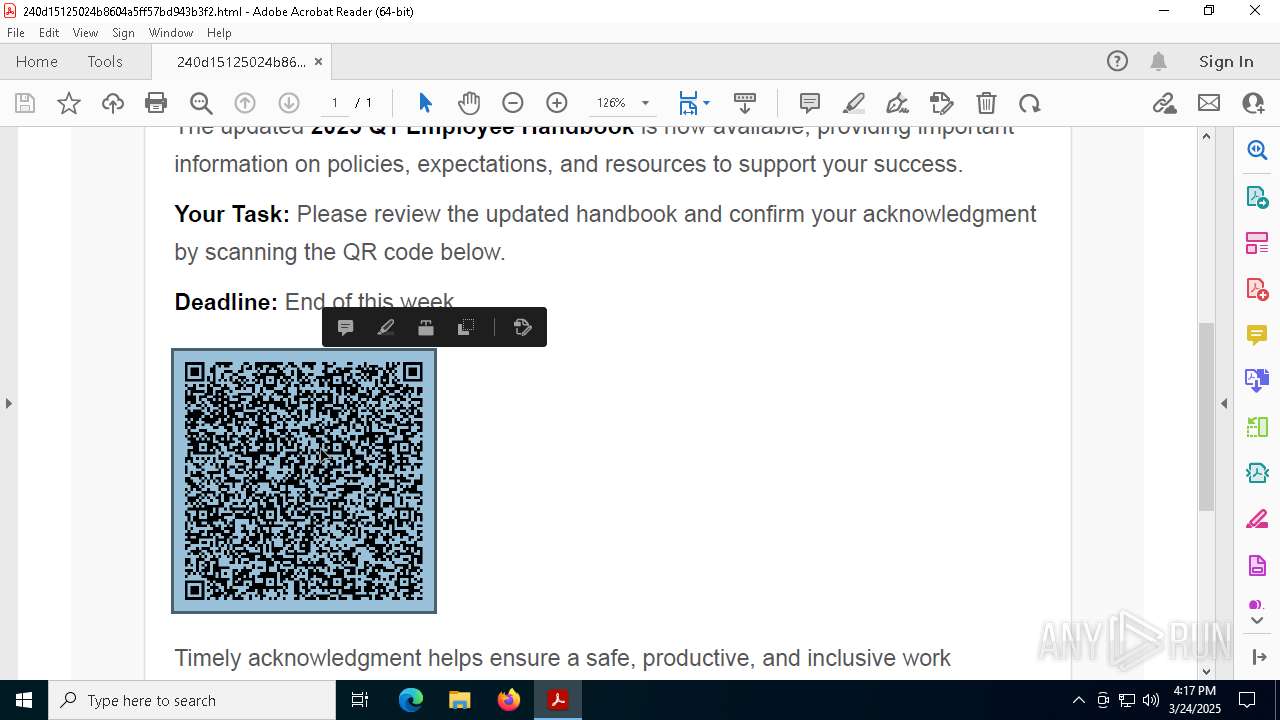Open the Help menu
1280x720 pixels.
pyautogui.click(x=219, y=33)
